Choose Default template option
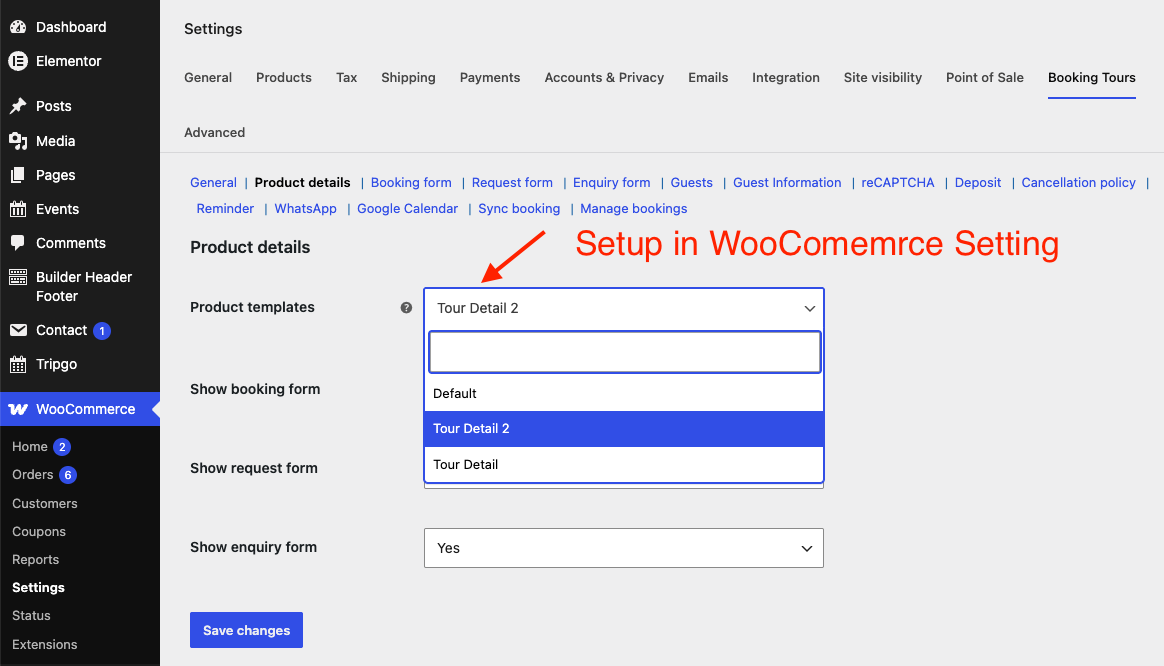 tap(624, 394)
